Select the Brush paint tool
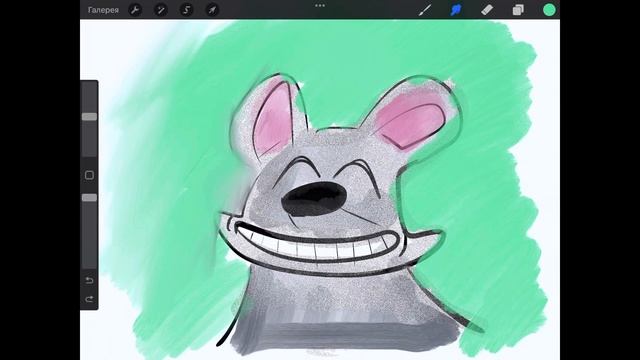Viewport: 640px width, 360px height. [x=425, y=10]
